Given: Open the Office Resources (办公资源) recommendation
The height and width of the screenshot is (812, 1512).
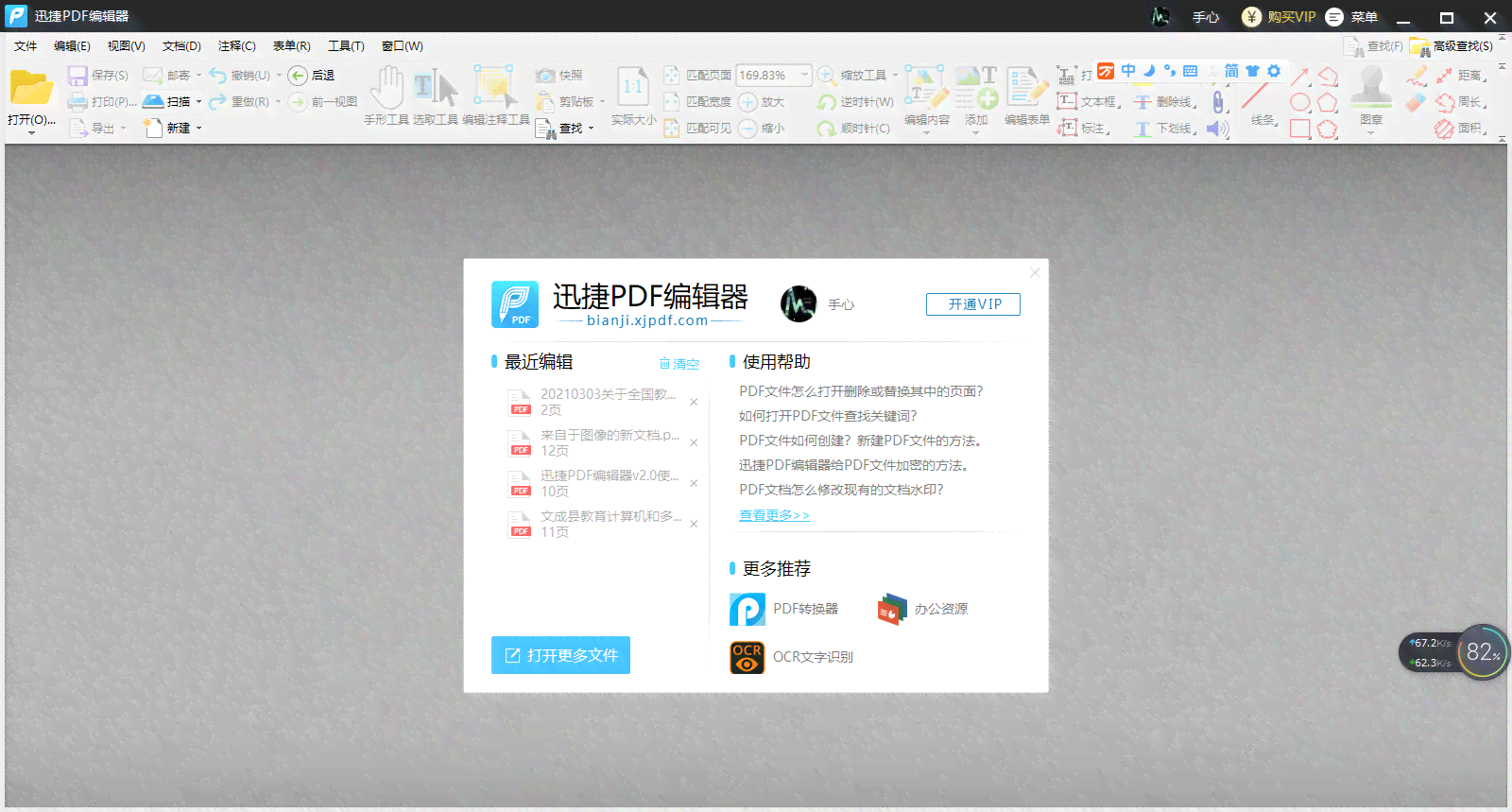Looking at the screenshot, I should (x=922, y=609).
